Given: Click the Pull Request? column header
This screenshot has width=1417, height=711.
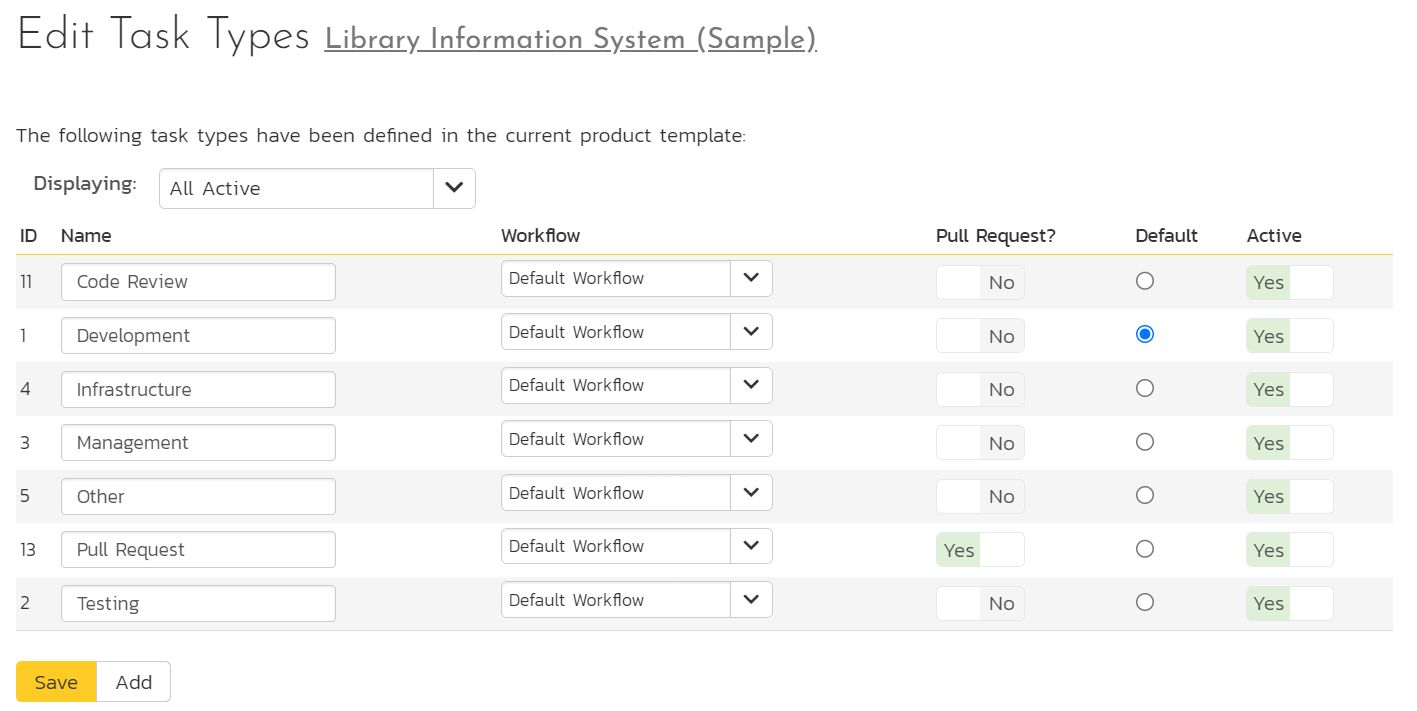Looking at the screenshot, I should click(996, 236).
